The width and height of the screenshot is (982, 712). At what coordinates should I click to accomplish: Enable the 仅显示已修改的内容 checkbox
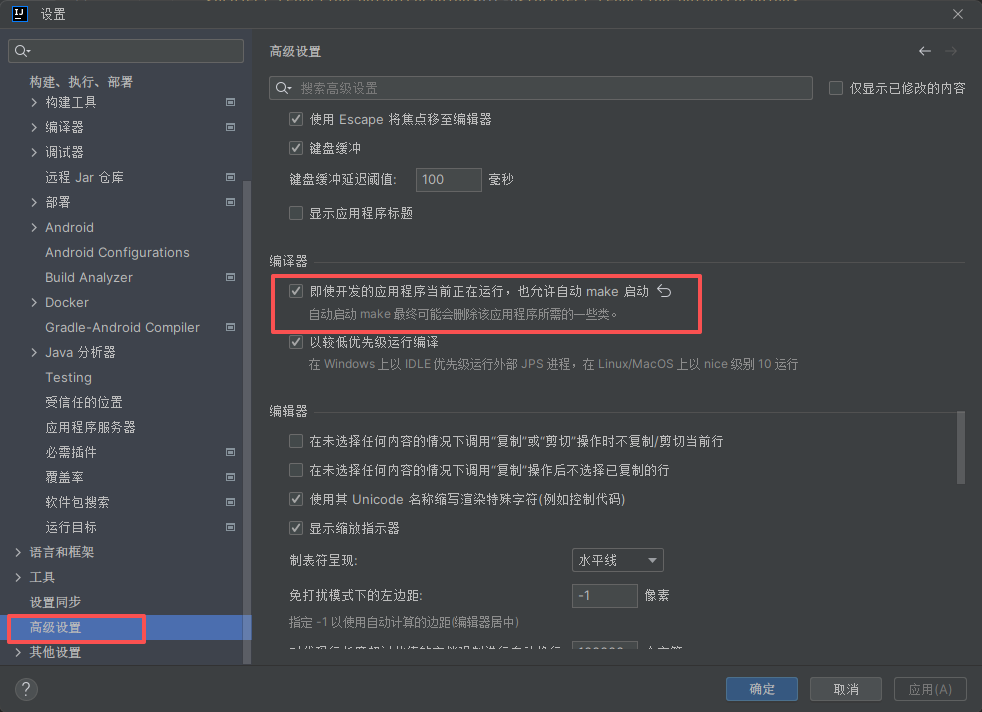836,88
